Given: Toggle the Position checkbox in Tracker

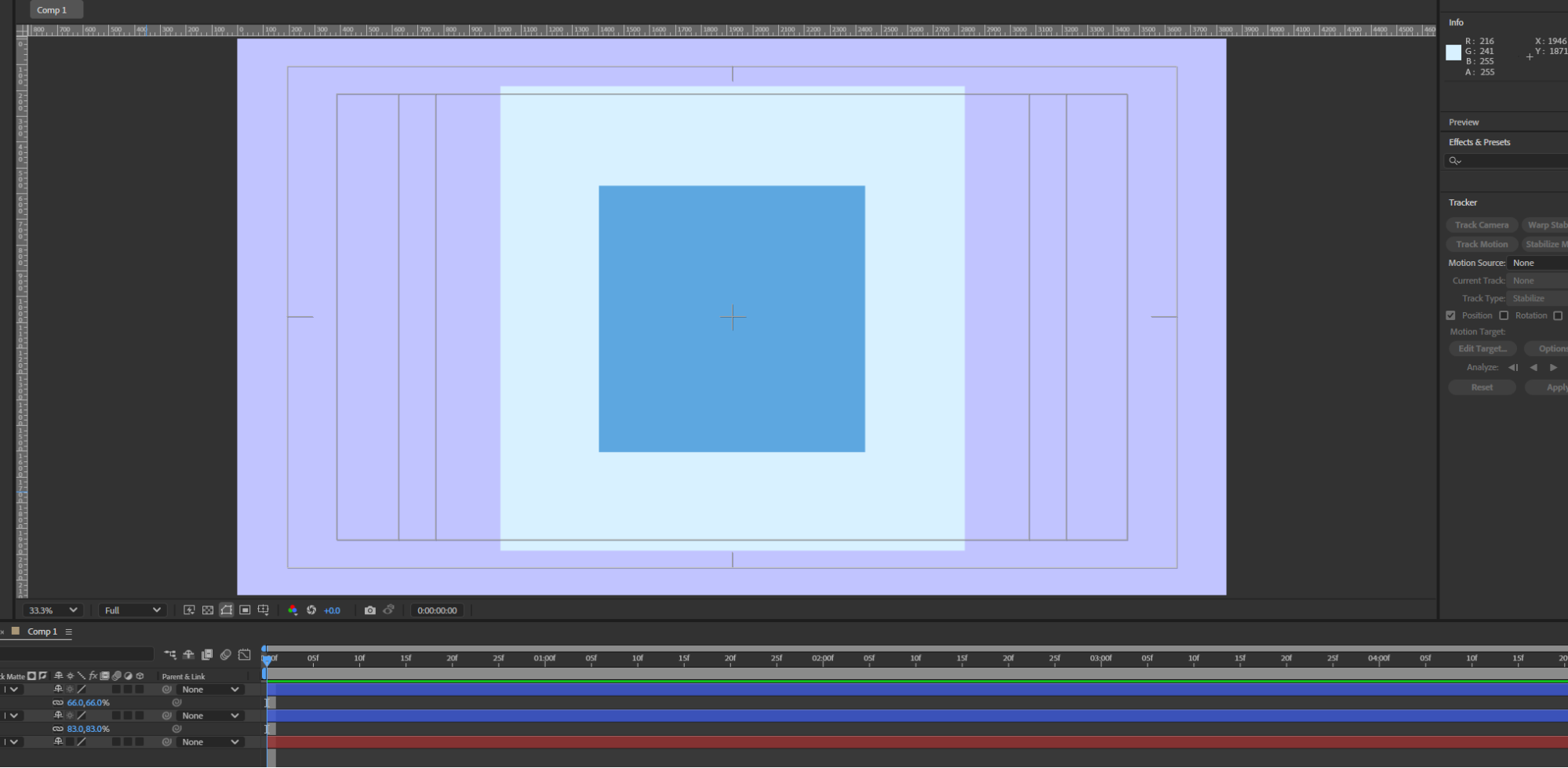Looking at the screenshot, I should 1450,315.
